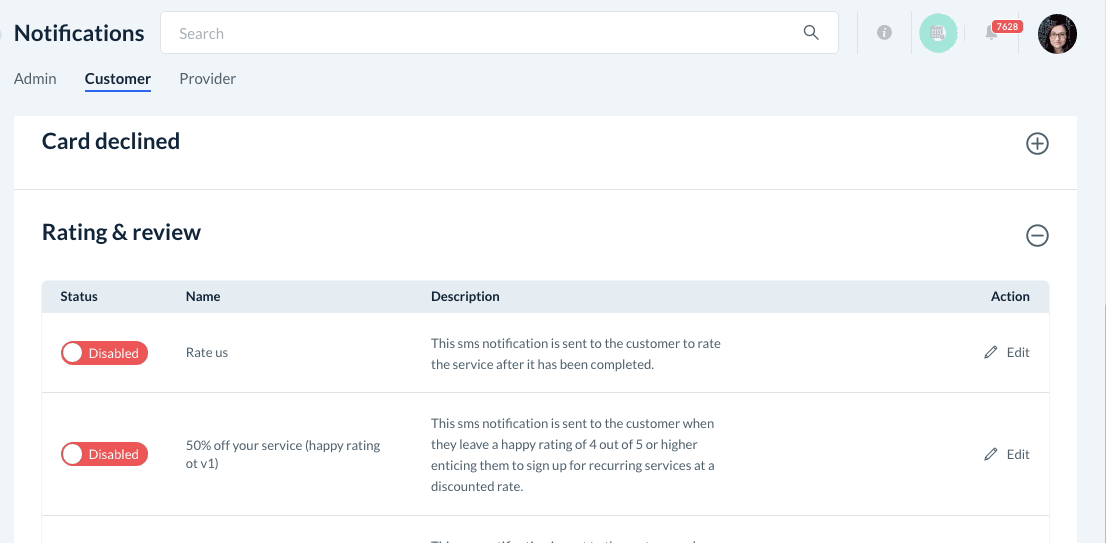Click pencil icon for 50% off notification
Image resolution: width=1106 pixels, height=543 pixels.
pyautogui.click(x=991, y=454)
